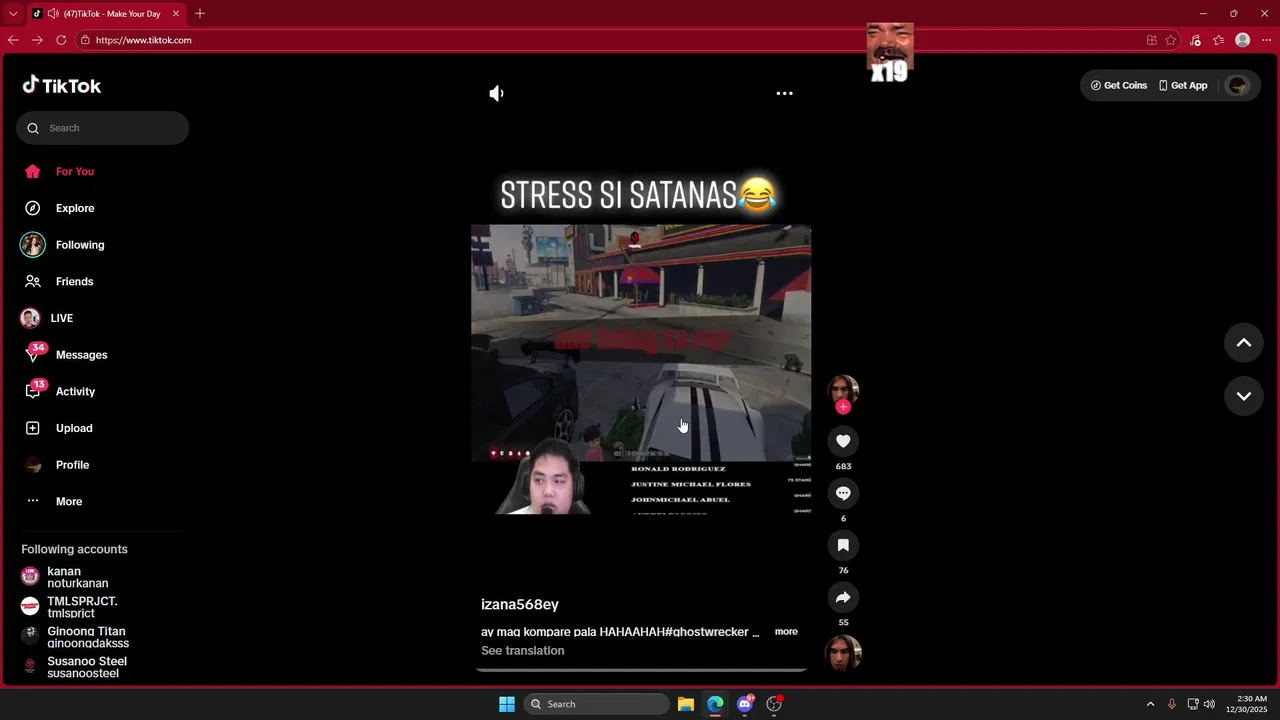Screen dimensions: 1280x720
Task: Open File Explorer from taskbar
Action: click(x=686, y=704)
